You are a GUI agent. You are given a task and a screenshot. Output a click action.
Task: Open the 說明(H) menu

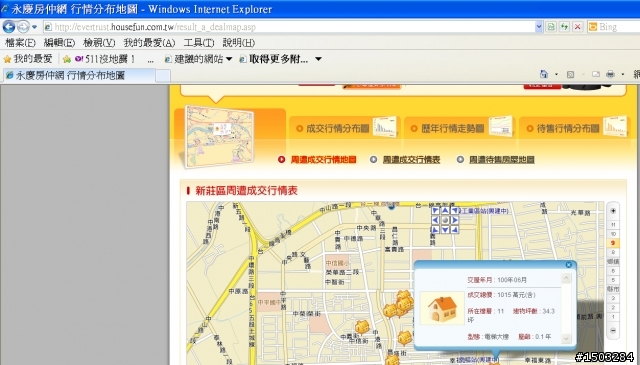(238, 42)
